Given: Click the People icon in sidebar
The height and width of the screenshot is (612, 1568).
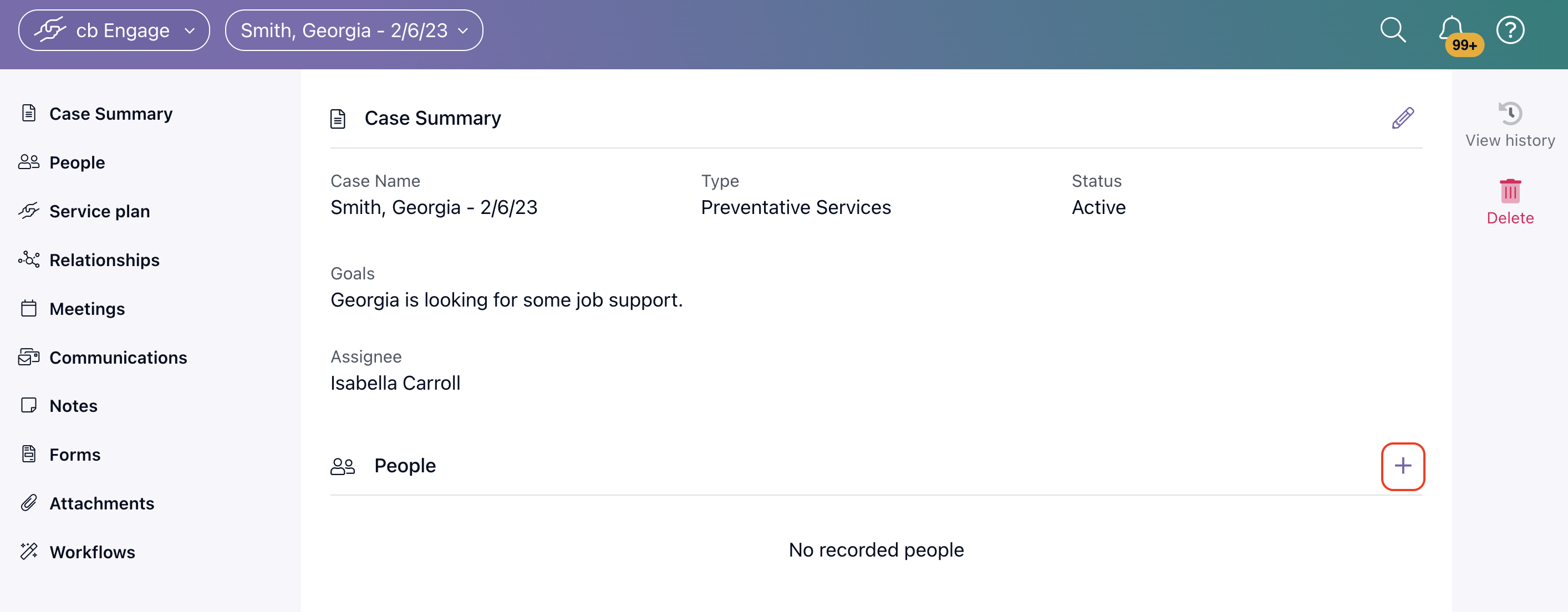Looking at the screenshot, I should click(x=29, y=162).
